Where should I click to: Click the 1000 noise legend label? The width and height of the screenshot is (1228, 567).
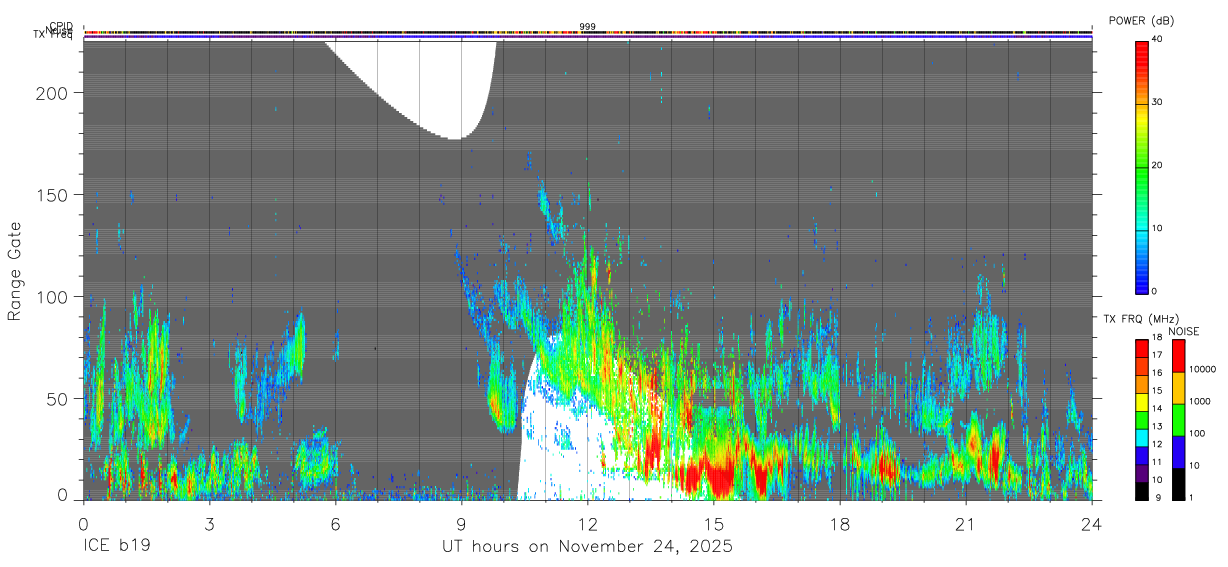(1199, 401)
